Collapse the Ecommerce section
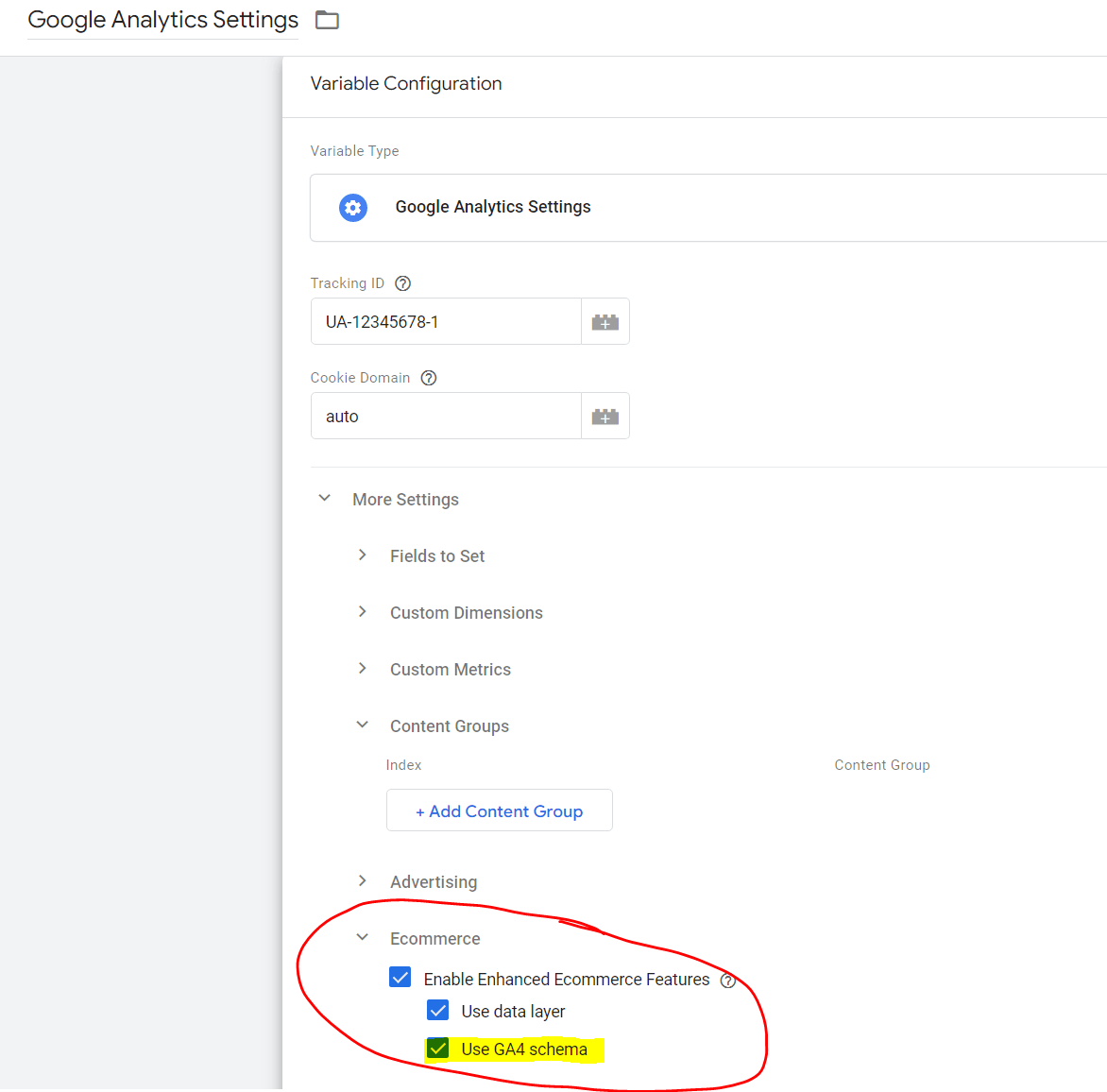Screen dimensions: 1107x1092 363,938
